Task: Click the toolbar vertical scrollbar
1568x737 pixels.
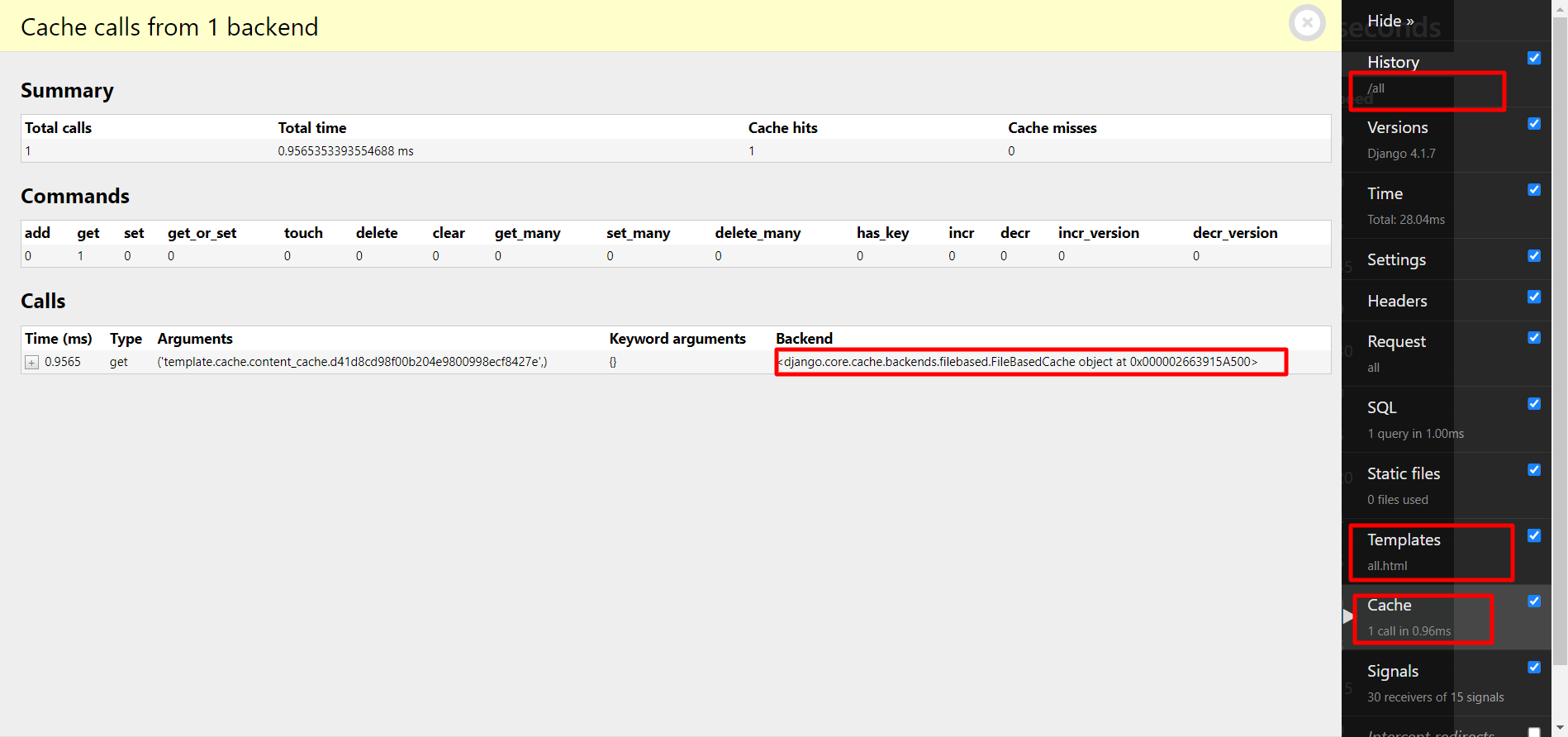Action: tap(1560, 330)
